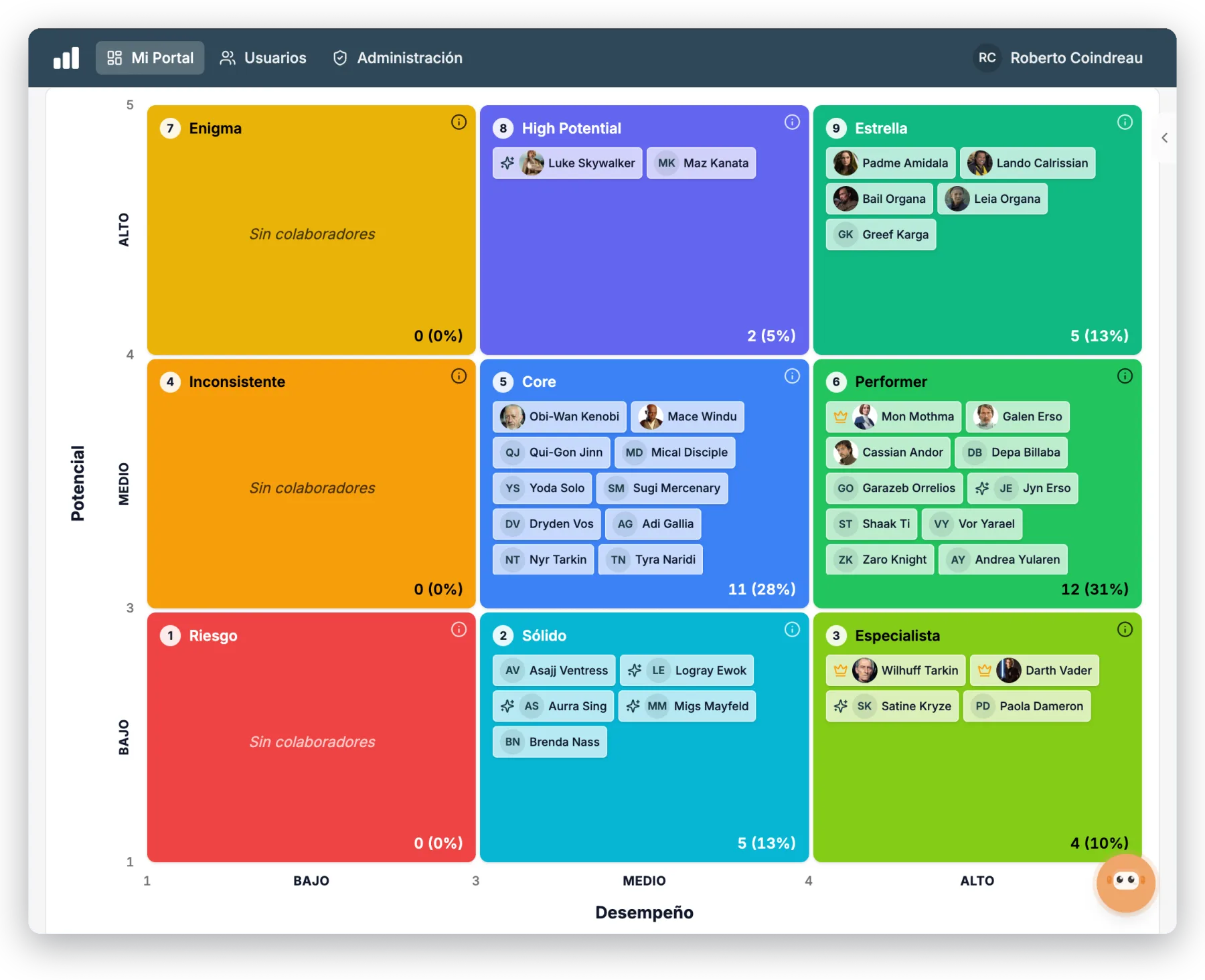Click the sparkle icon beside Luke Skywalker
This screenshot has height=980, width=1205.
(507, 163)
